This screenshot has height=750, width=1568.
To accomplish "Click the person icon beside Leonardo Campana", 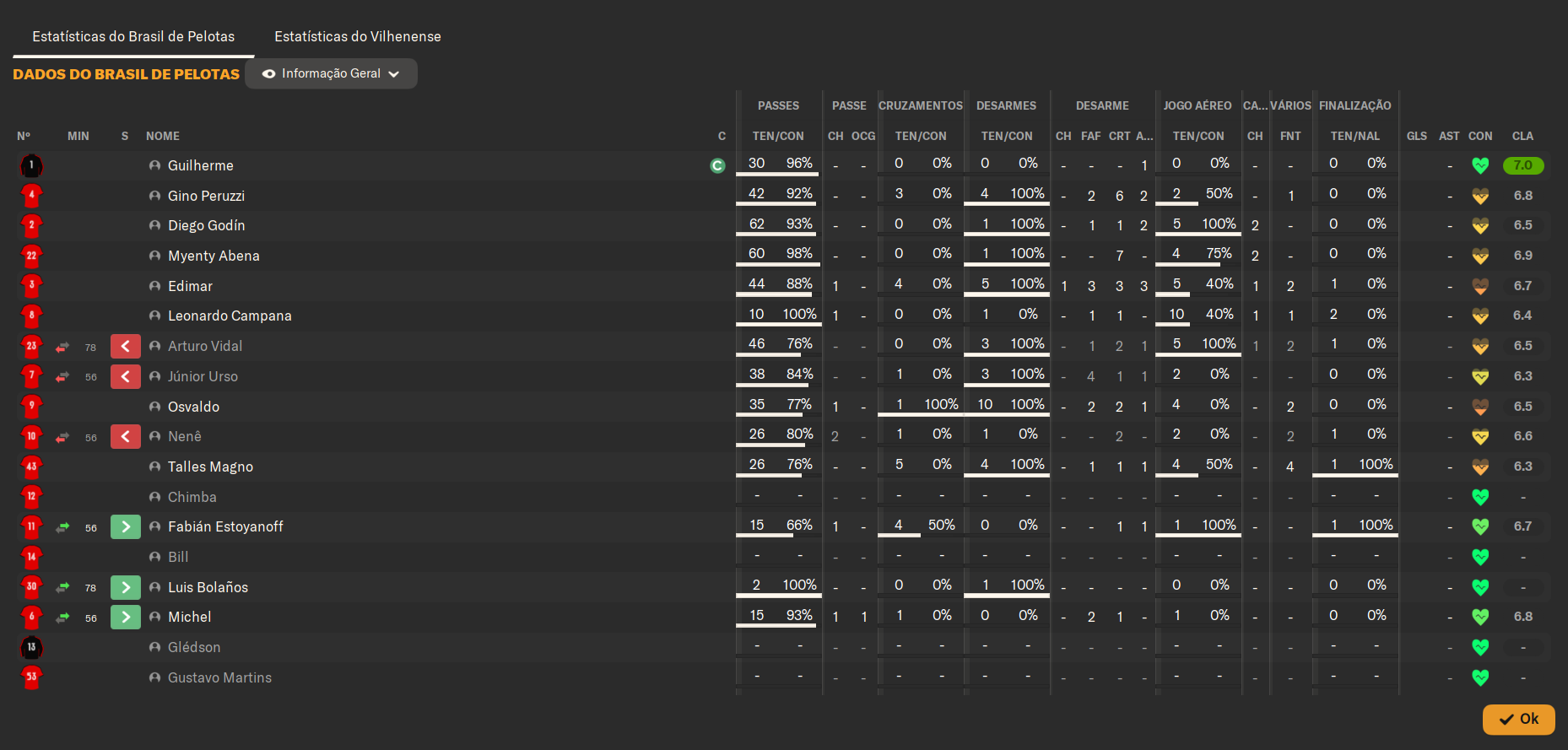I will 154,316.
